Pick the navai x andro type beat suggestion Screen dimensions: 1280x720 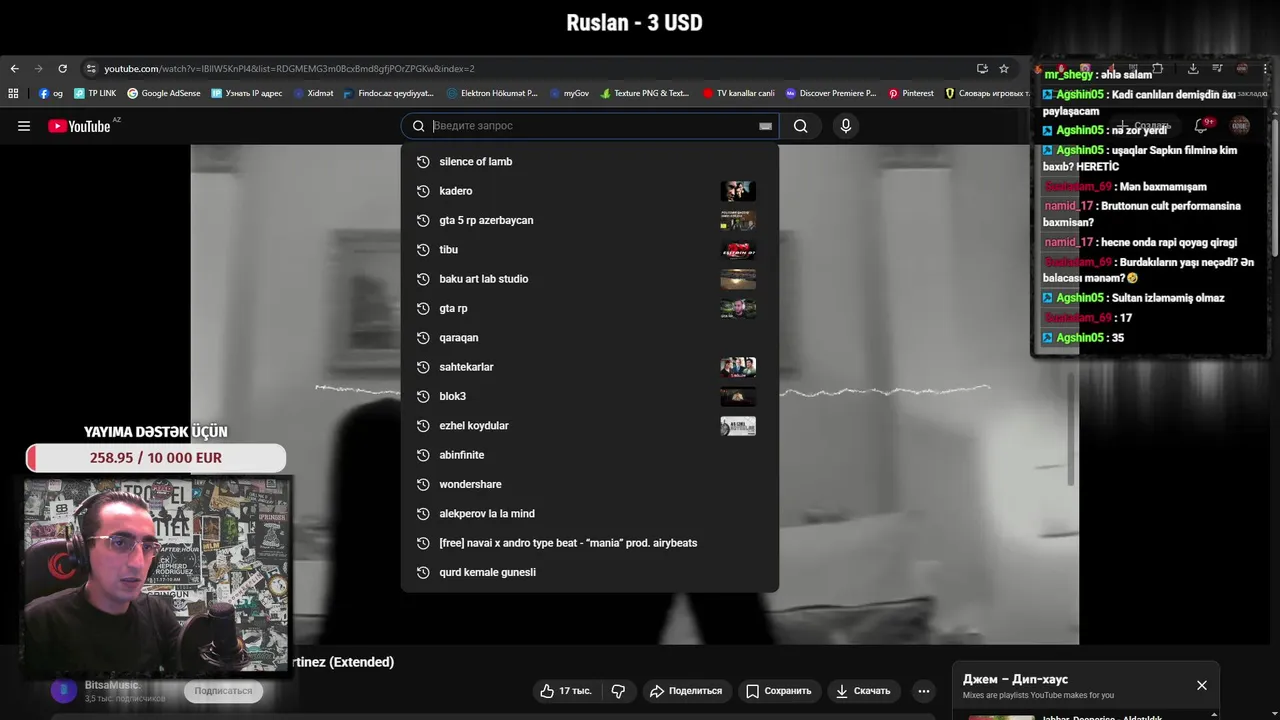click(x=590, y=543)
